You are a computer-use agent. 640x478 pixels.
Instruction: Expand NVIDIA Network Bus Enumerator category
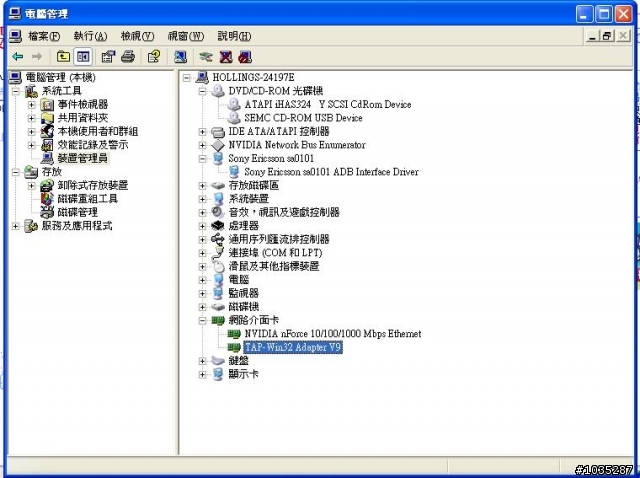coord(202,145)
